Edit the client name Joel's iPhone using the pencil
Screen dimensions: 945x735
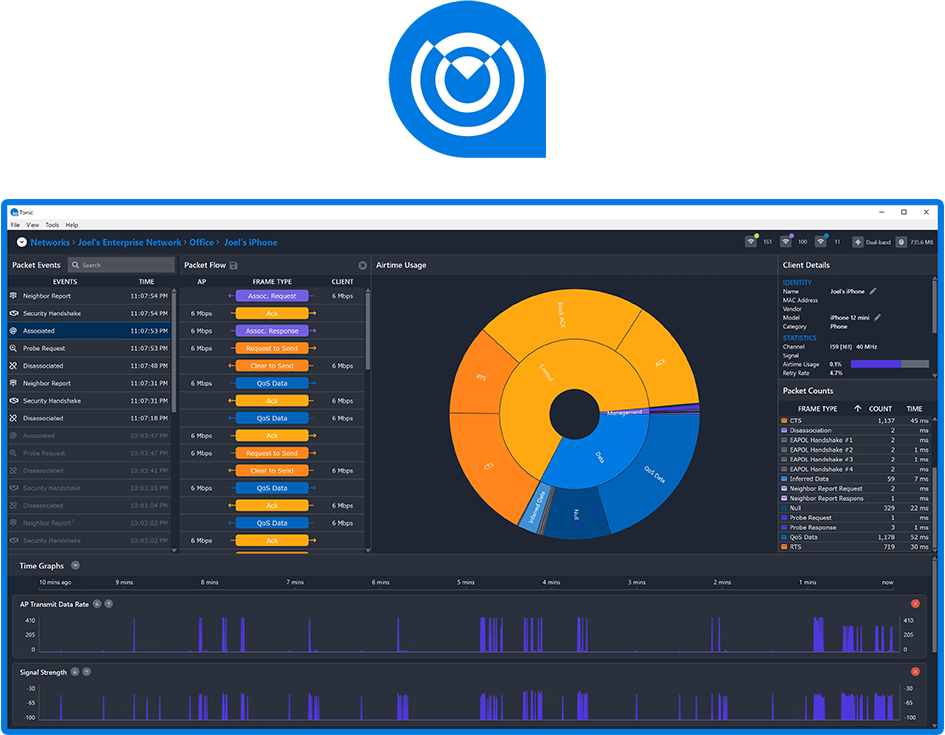tap(873, 291)
